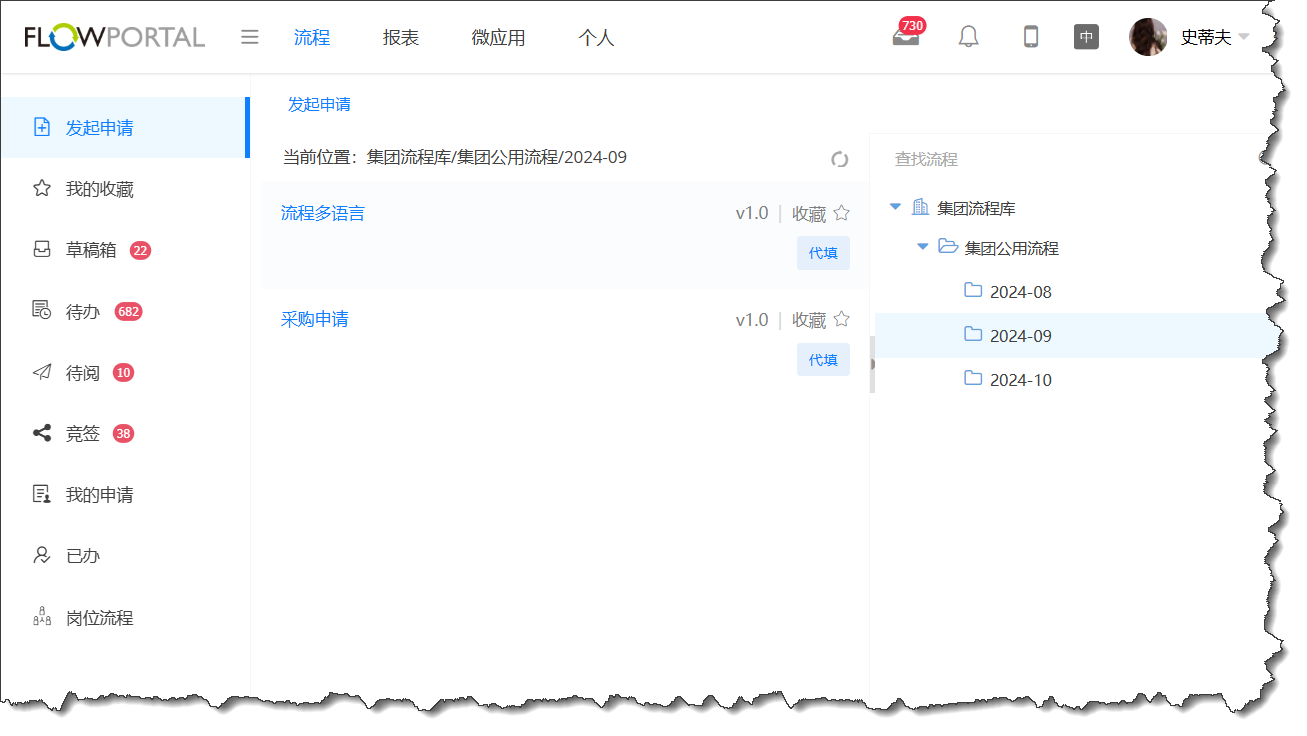Open the 微应用 menu item

[x=497, y=37]
